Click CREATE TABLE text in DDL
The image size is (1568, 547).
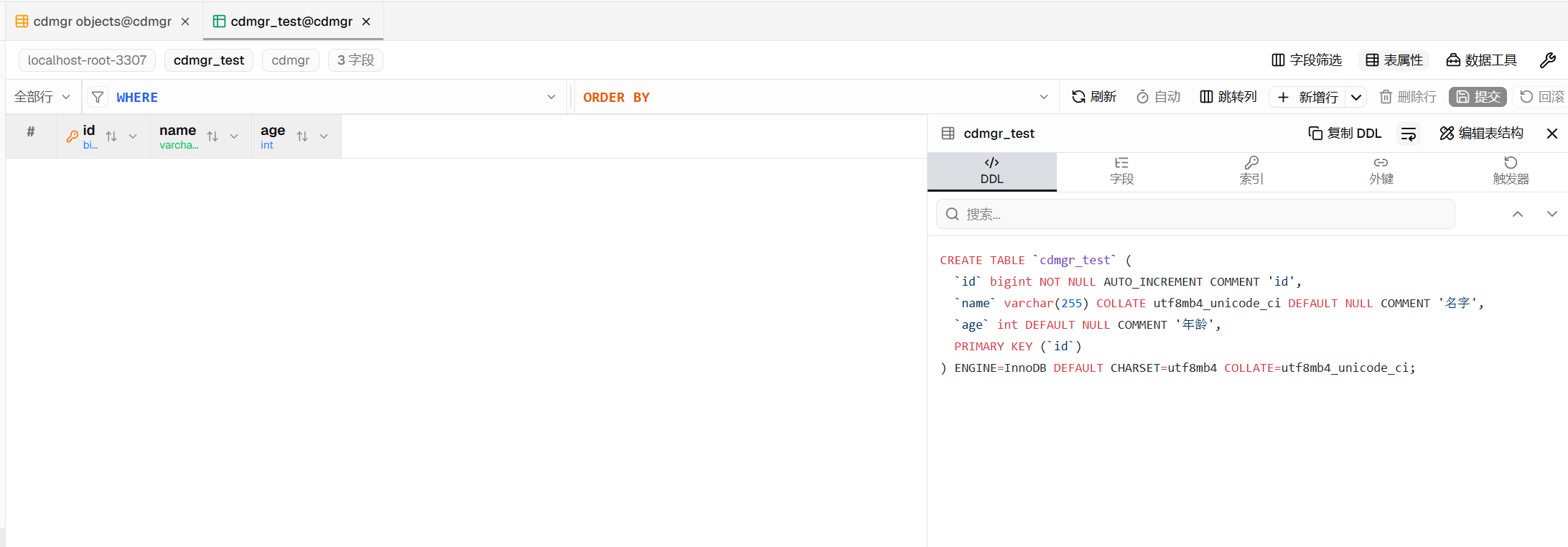[982, 261]
